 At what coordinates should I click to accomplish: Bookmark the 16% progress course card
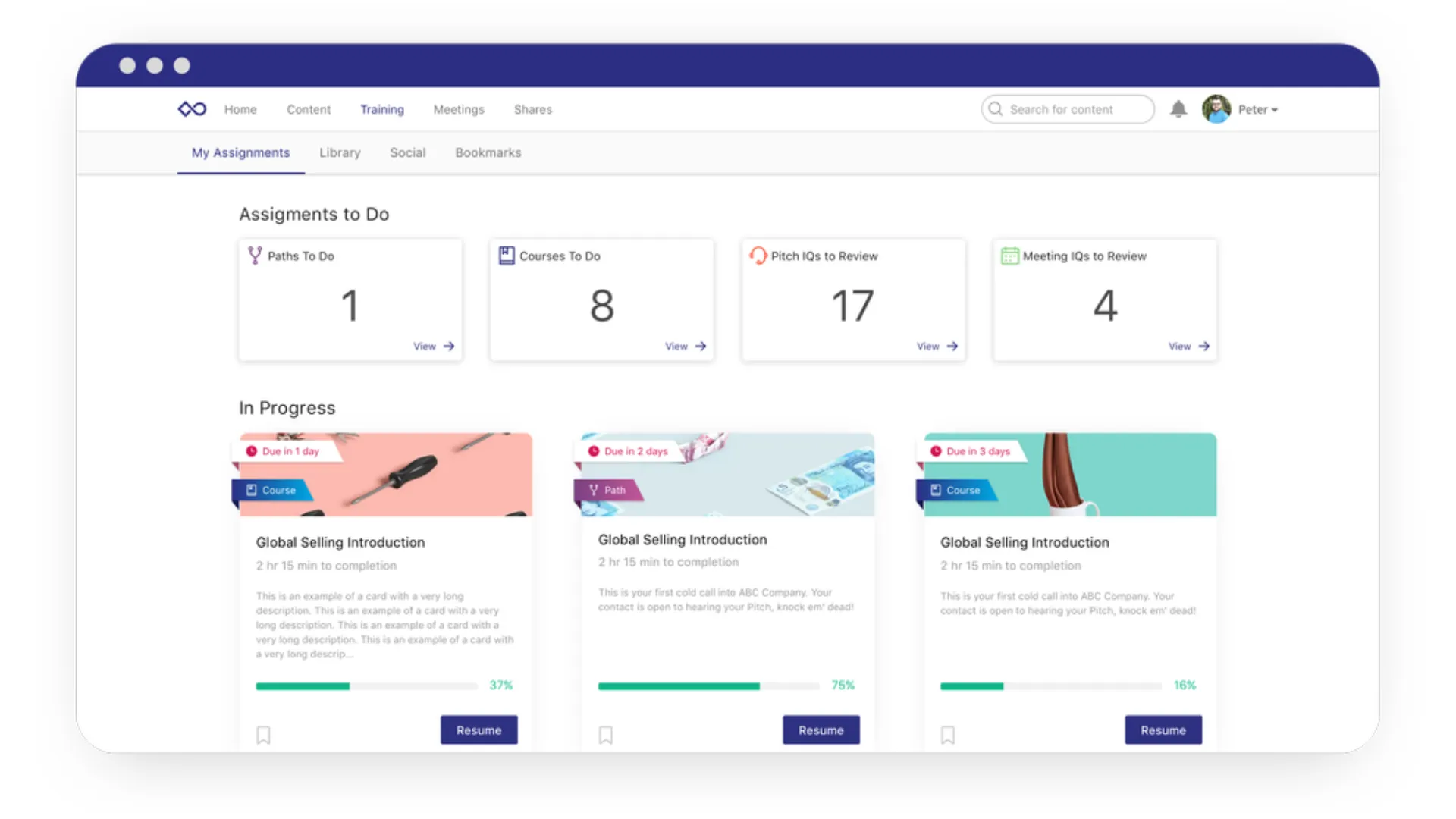pos(947,734)
